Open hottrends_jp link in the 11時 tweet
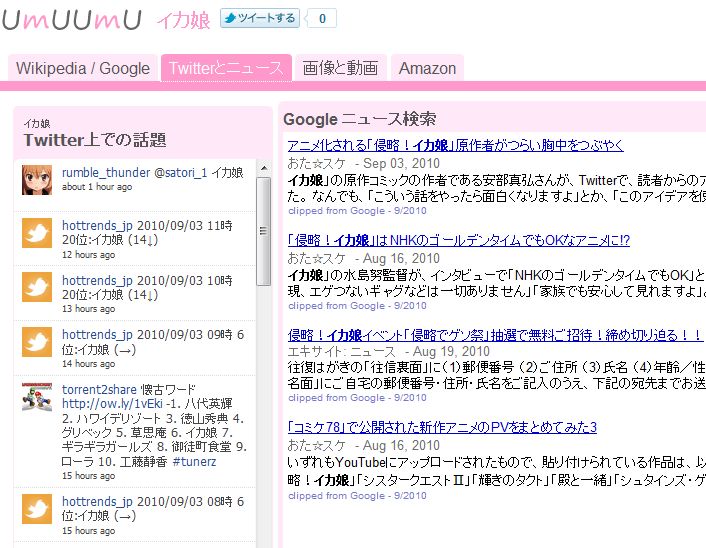Screen dimensions: 706x548 pyautogui.click(x=97, y=226)
